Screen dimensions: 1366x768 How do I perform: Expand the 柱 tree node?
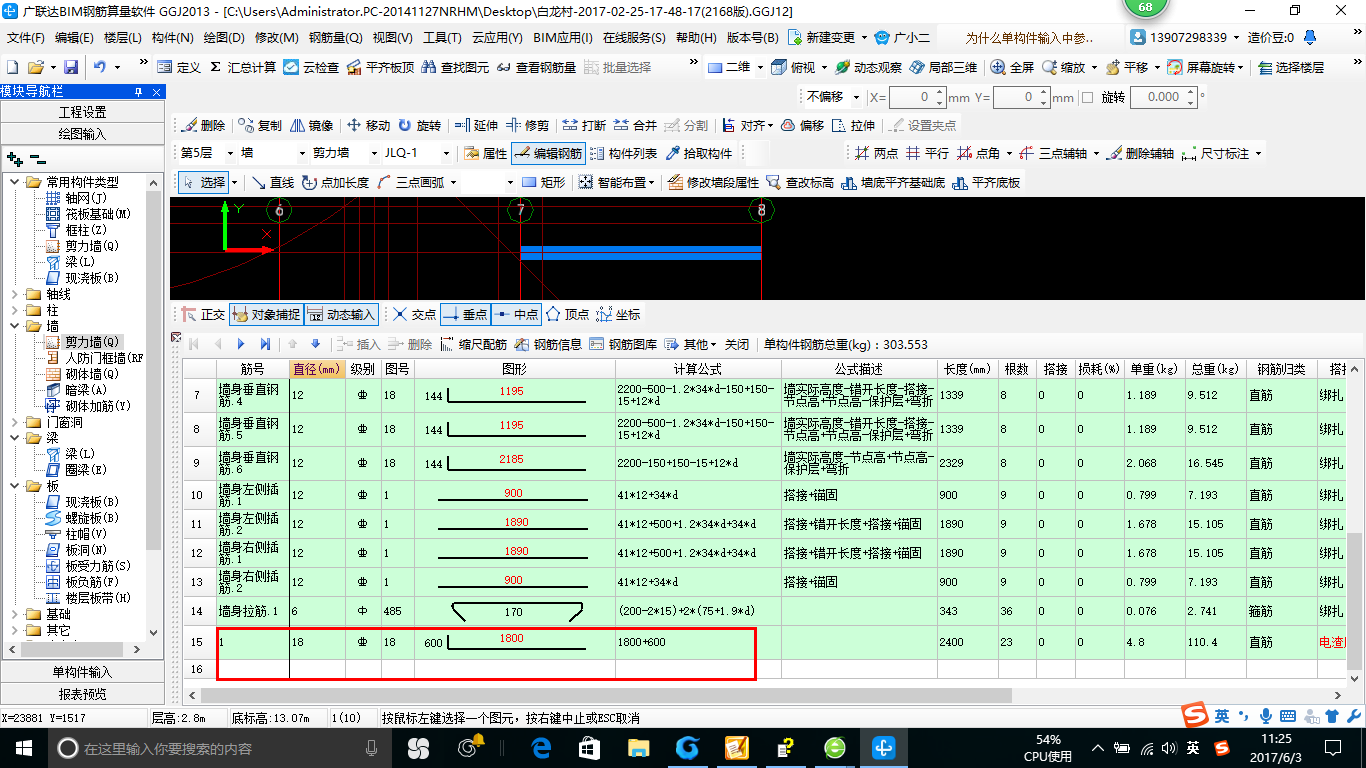pyautogui.click(x=14, y=310)
